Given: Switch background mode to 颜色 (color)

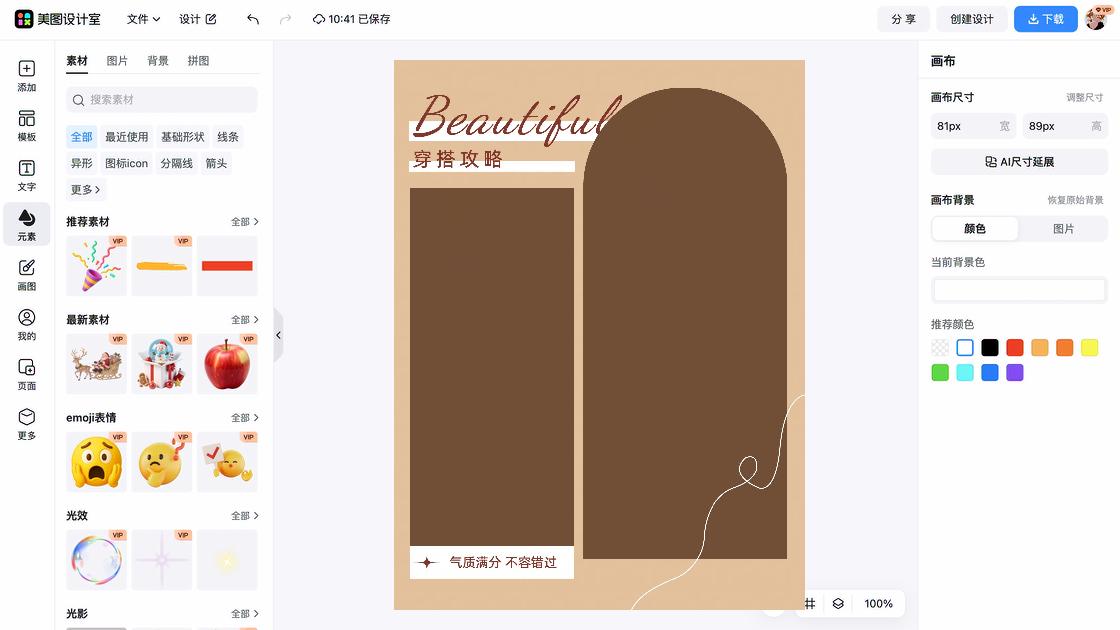Looking at the screenshot, I should pos(975,229).
